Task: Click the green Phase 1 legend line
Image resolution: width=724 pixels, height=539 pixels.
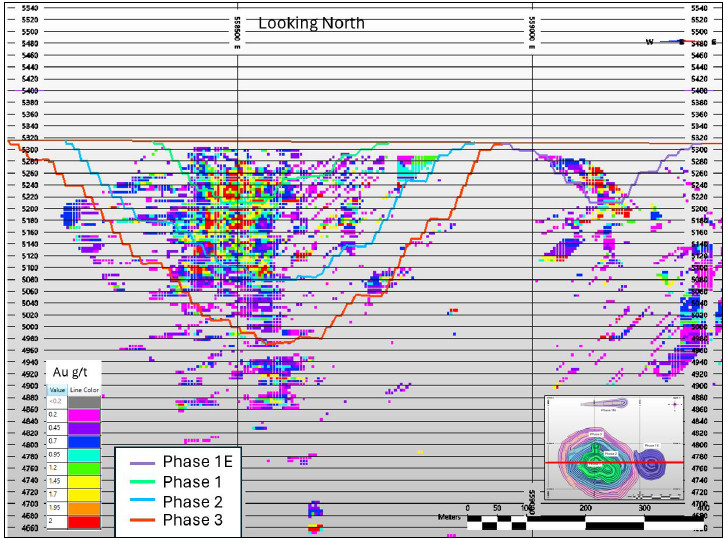Action: (x=142, y=482)
